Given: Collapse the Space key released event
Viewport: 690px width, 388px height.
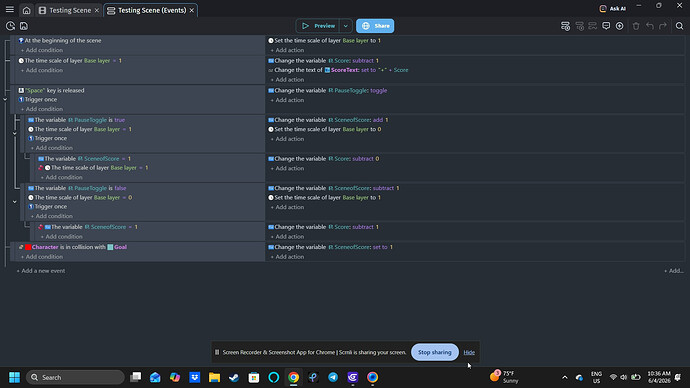Looking at the screenshot, I should pyautogui.click(x=5, y=99).
